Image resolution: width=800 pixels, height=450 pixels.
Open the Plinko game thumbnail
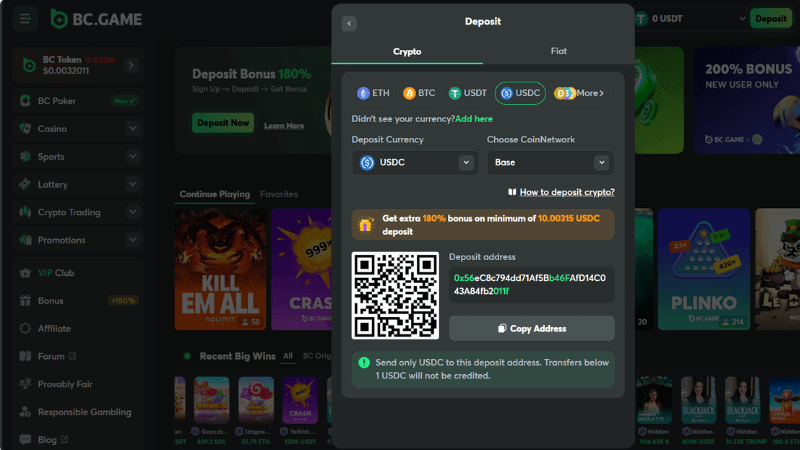(704, 269)
